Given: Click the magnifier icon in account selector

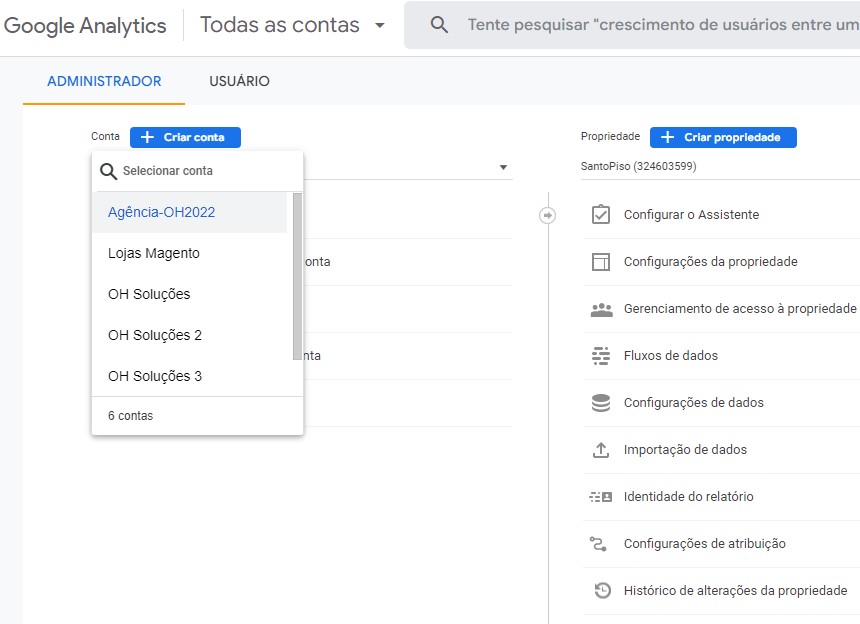Looking at the screenshot, I should tap(109, 171).
